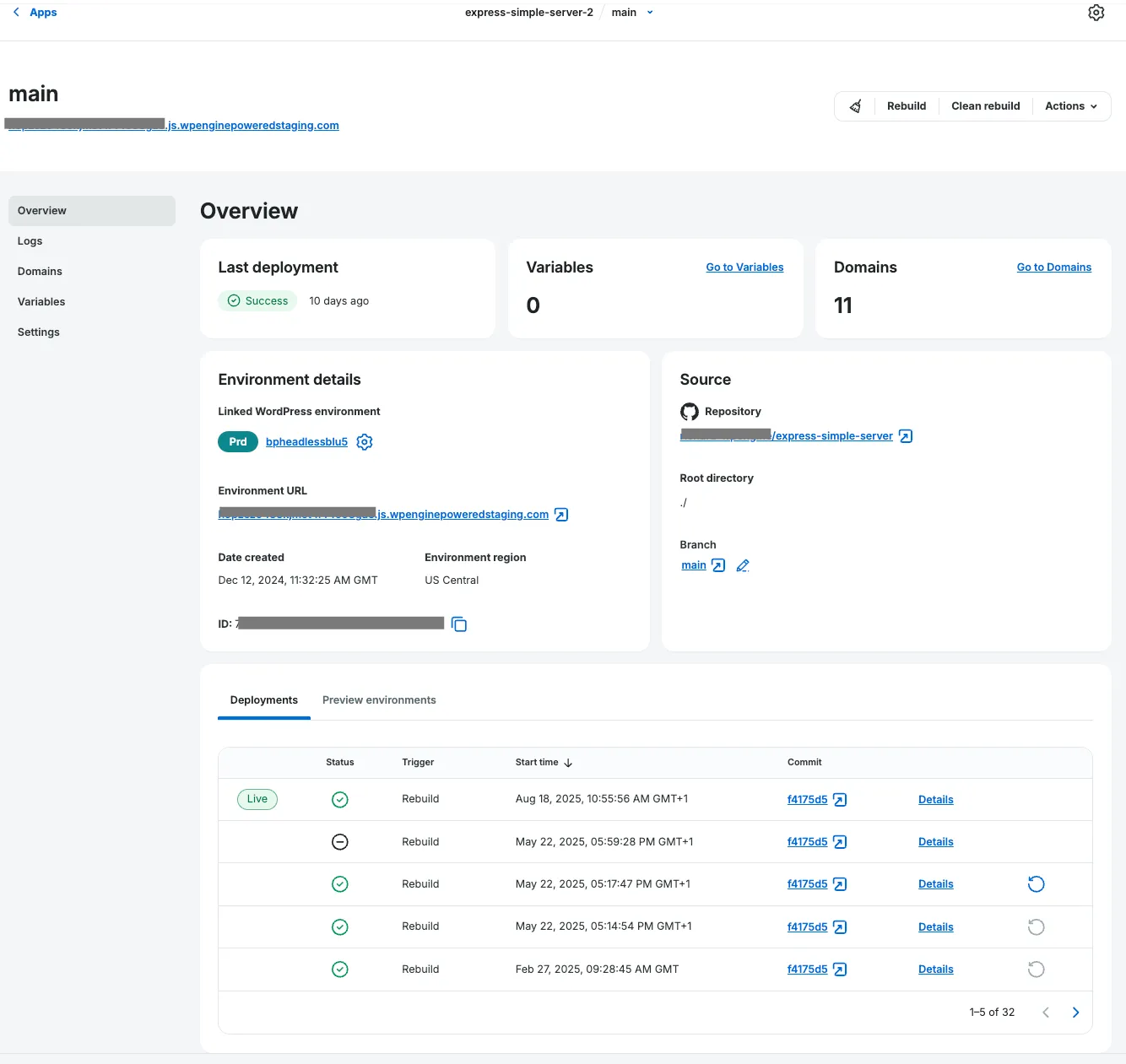Go to the next page of deployments
The image size is (1126, 1064).
(x=1075, y=1012)
